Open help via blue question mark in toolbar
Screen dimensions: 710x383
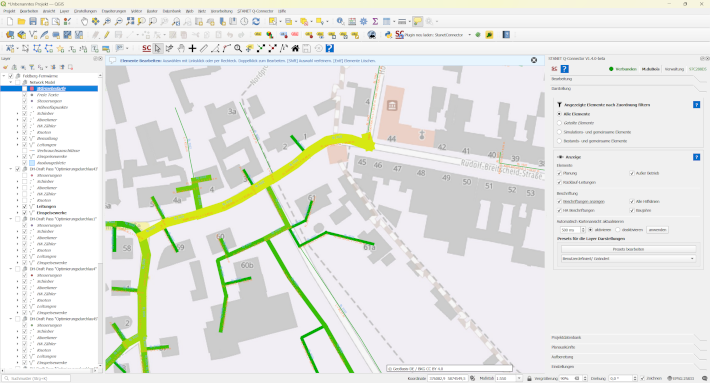[x=330, y=48]
